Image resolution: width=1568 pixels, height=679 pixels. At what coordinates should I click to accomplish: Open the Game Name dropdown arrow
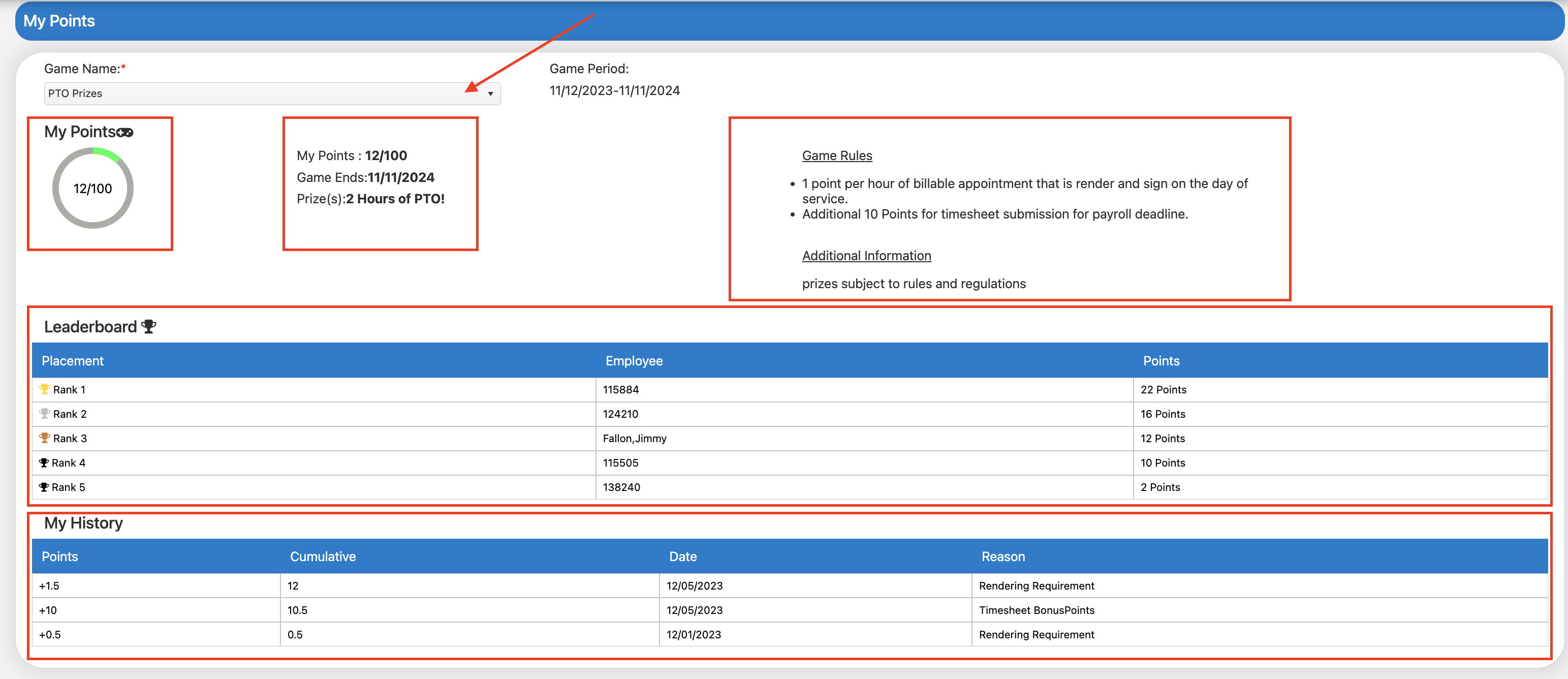coord(490,94)
